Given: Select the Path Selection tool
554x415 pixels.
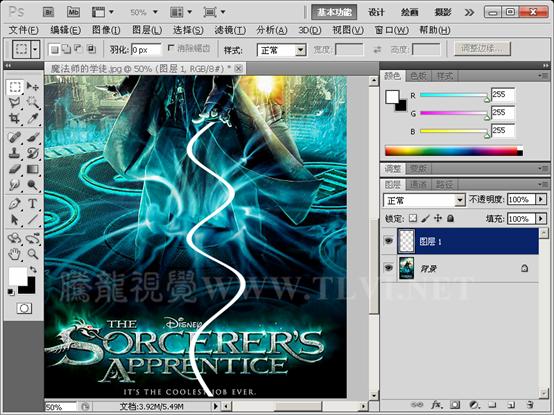Looking at the screenshot, I should tap(14, 219).
